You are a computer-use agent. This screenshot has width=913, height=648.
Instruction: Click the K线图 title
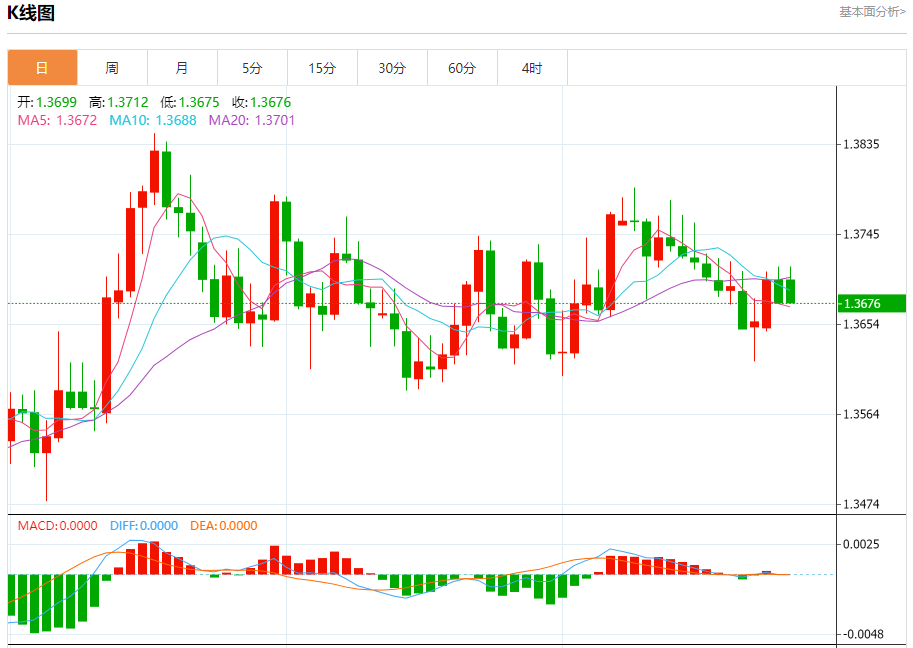click(x=31, y=13)
